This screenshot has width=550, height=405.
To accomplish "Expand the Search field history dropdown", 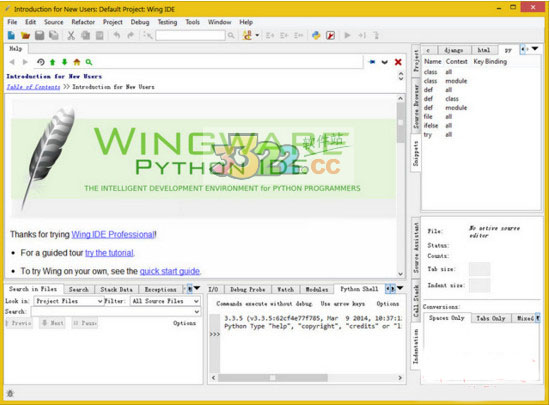I will (197, 311).
